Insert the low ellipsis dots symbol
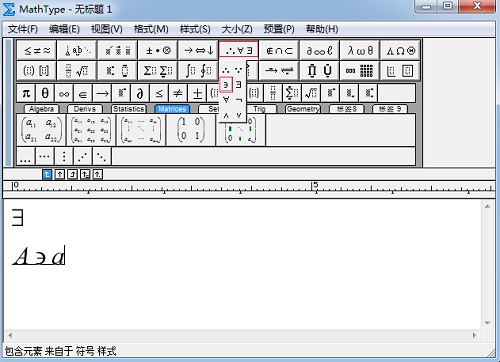The width and height of the screenshot is (500, 362). click(x=25, y=156)
